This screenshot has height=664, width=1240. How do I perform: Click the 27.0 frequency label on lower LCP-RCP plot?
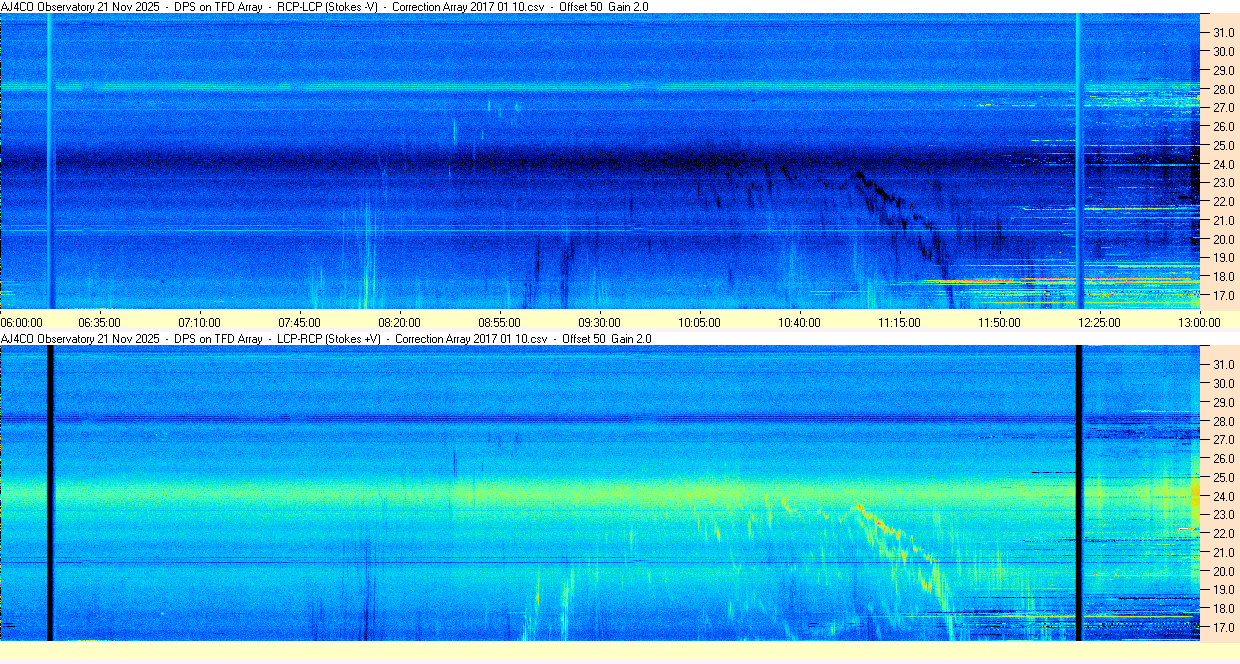tap(1224, 439)
